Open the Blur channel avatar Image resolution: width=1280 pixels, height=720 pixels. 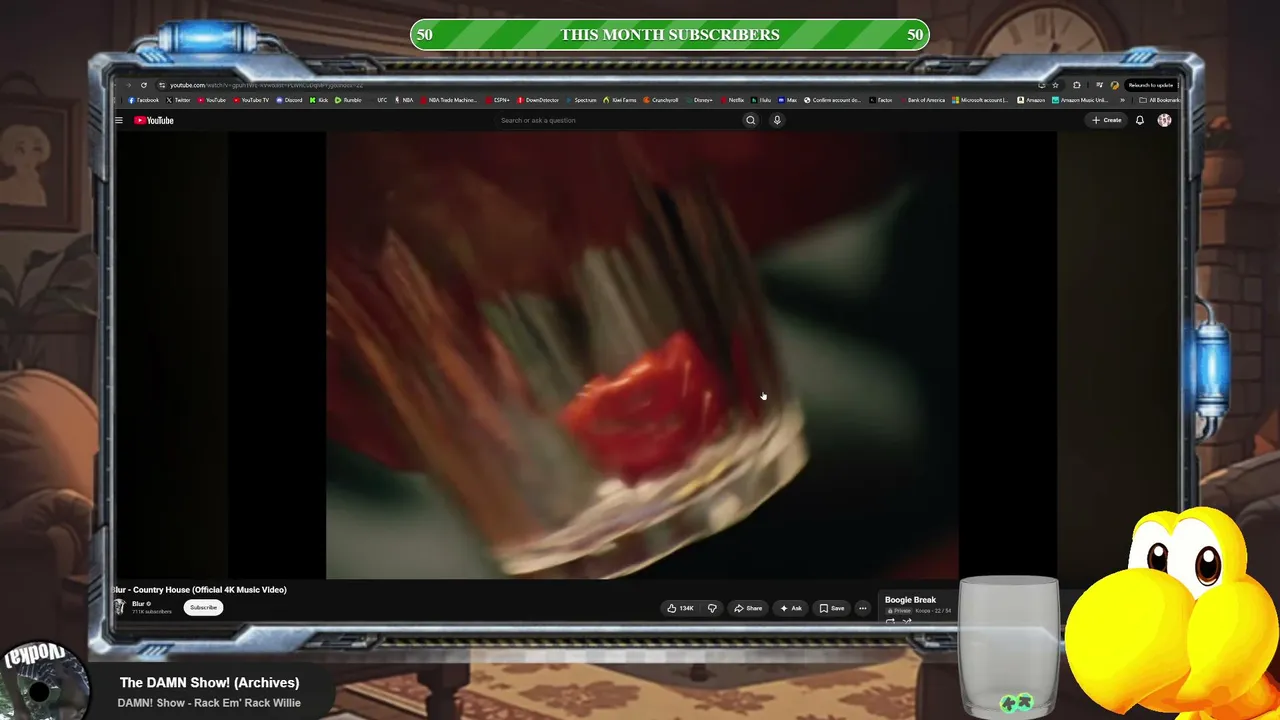click(120, 607)
